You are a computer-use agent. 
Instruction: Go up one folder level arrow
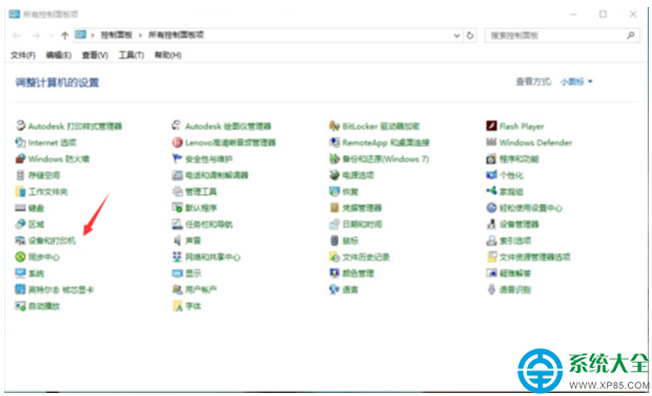pos(64,36)
